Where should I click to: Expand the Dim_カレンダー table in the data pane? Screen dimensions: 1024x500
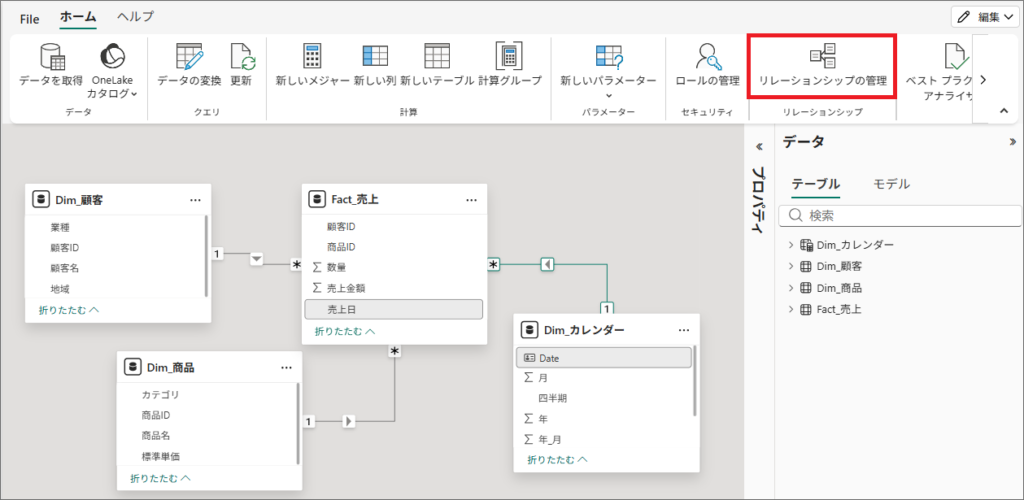tap(790, 245)
